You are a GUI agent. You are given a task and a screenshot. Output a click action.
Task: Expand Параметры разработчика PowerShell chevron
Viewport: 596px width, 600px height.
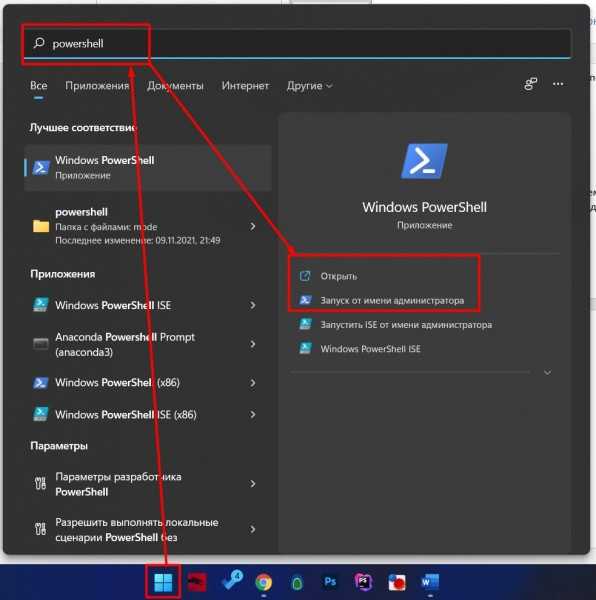(x=252, y=484)
